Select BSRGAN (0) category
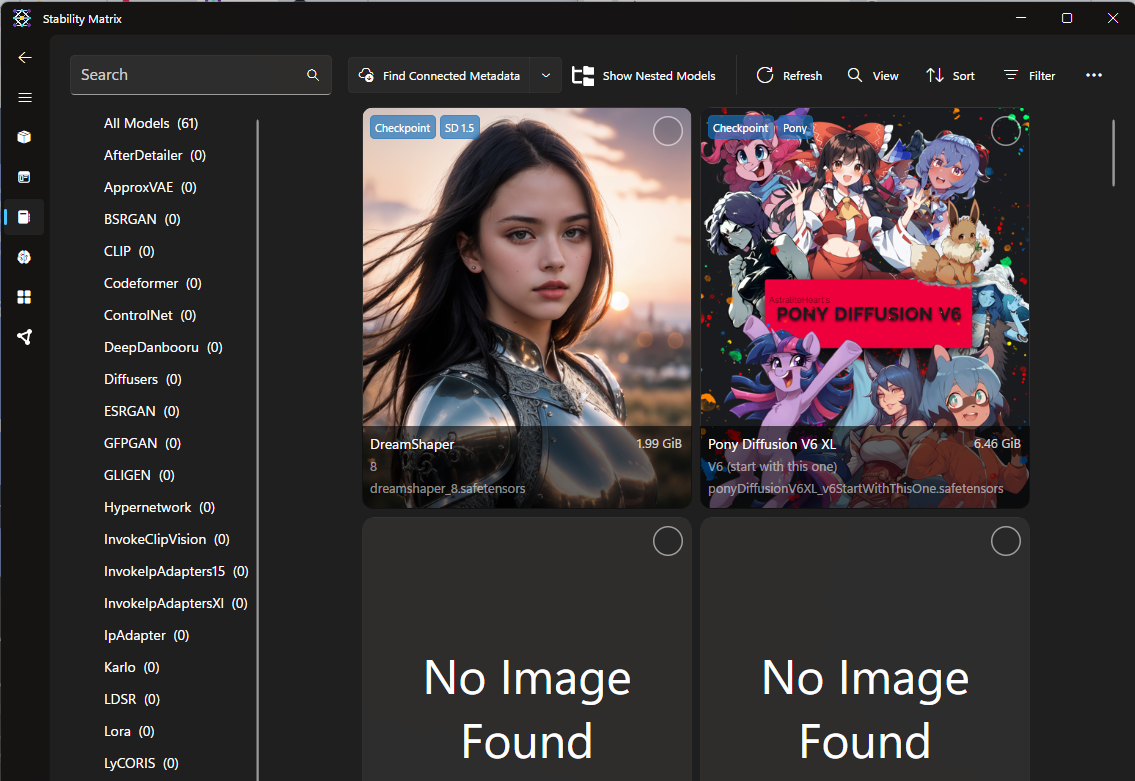The height and width of the screenshot is (781, 1135). pyautogui.click(x=142, y=219)
